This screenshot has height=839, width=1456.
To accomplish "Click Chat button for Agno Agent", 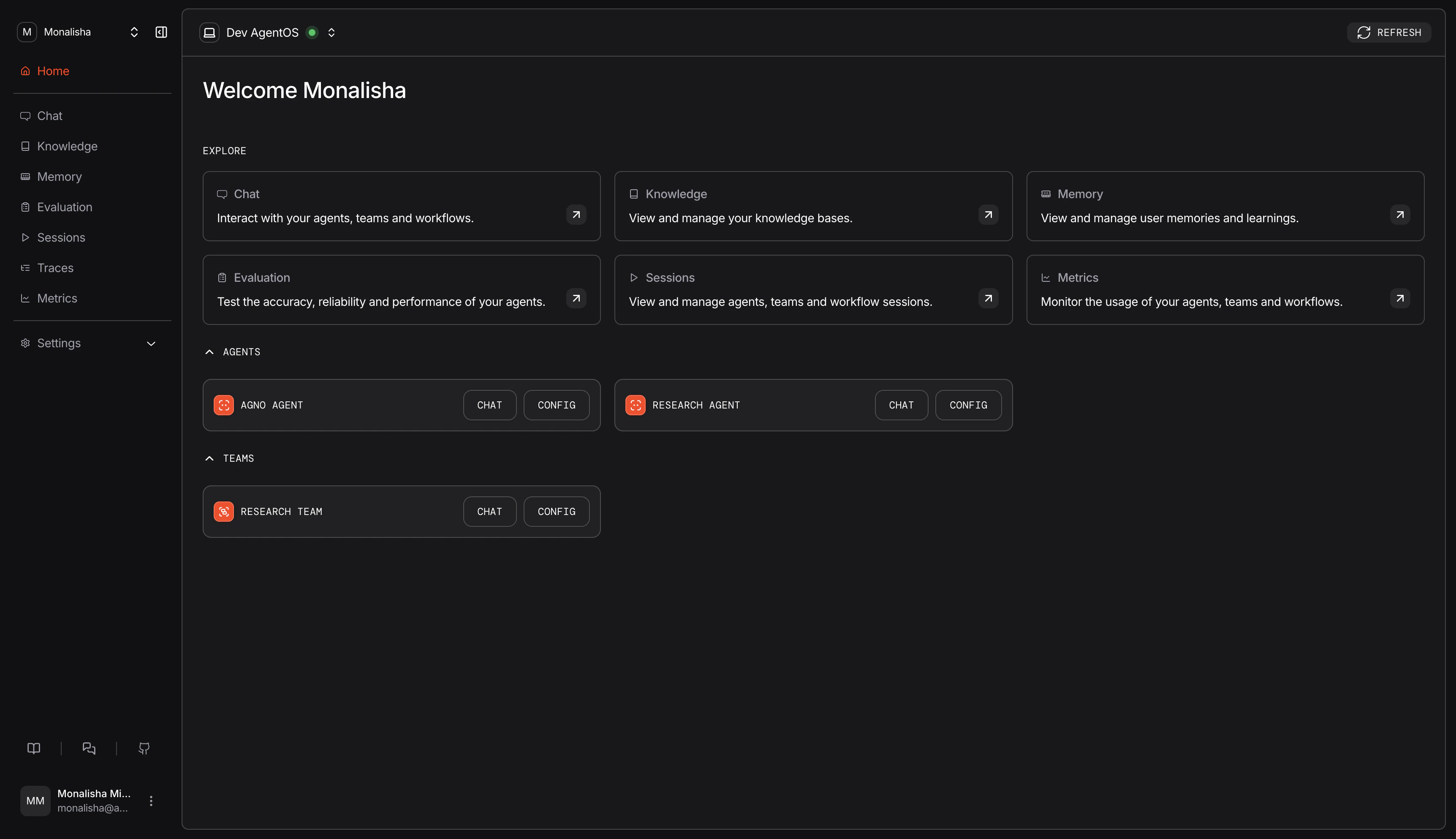I will tap(489, 405).
